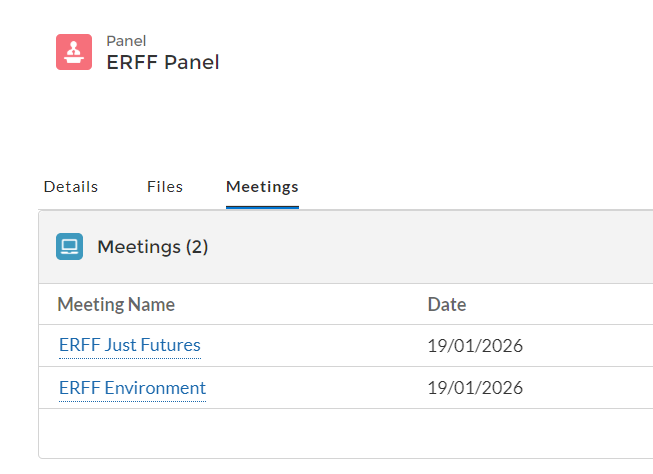Click the blue underline beneath the Meetings tab

click(x=262, y=207)
